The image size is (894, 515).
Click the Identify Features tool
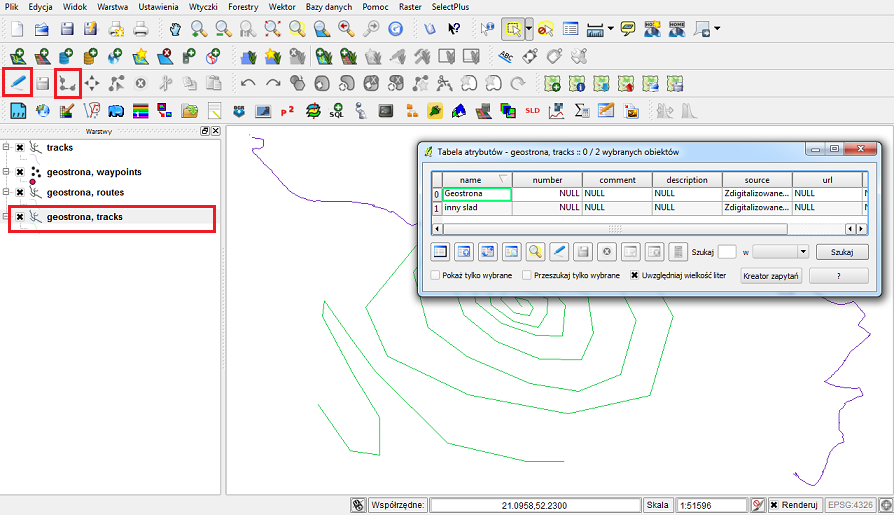click(487, 29)
